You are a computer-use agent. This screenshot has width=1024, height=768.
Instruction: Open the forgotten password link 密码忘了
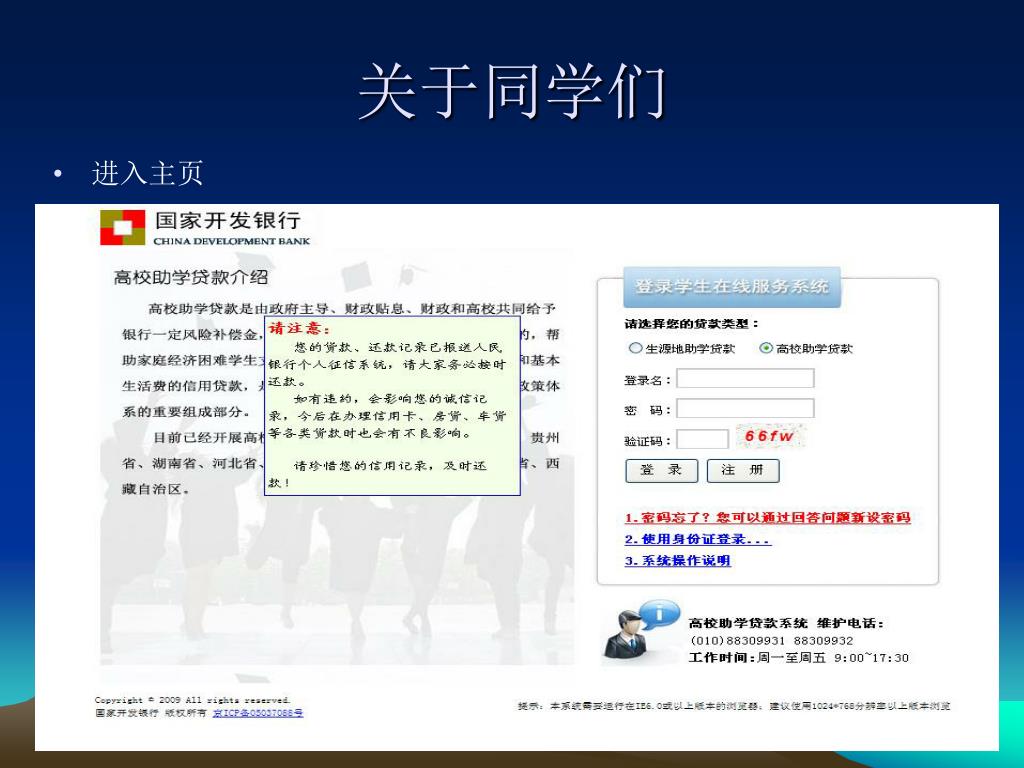point(767,518)
